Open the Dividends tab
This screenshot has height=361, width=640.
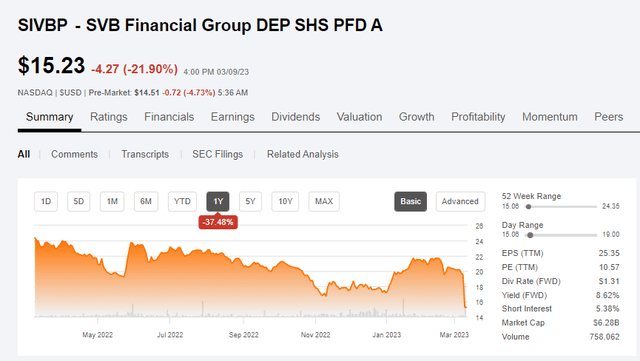point(296,117)
